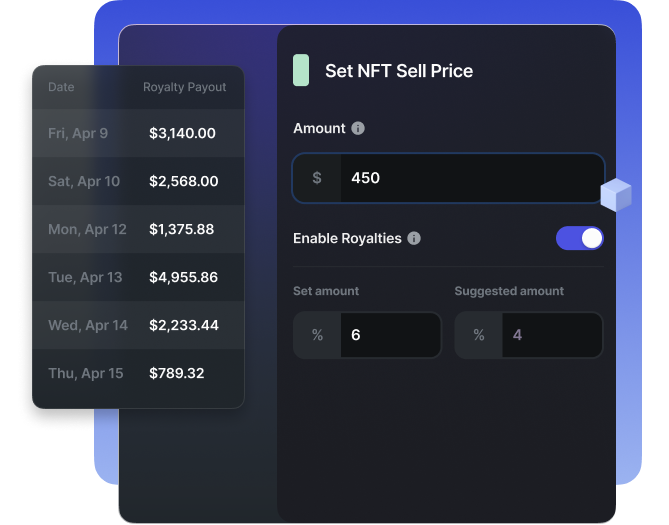Click the Royalty Payout column header
Viewport: 669px width, 525px height.
[185, 87]
